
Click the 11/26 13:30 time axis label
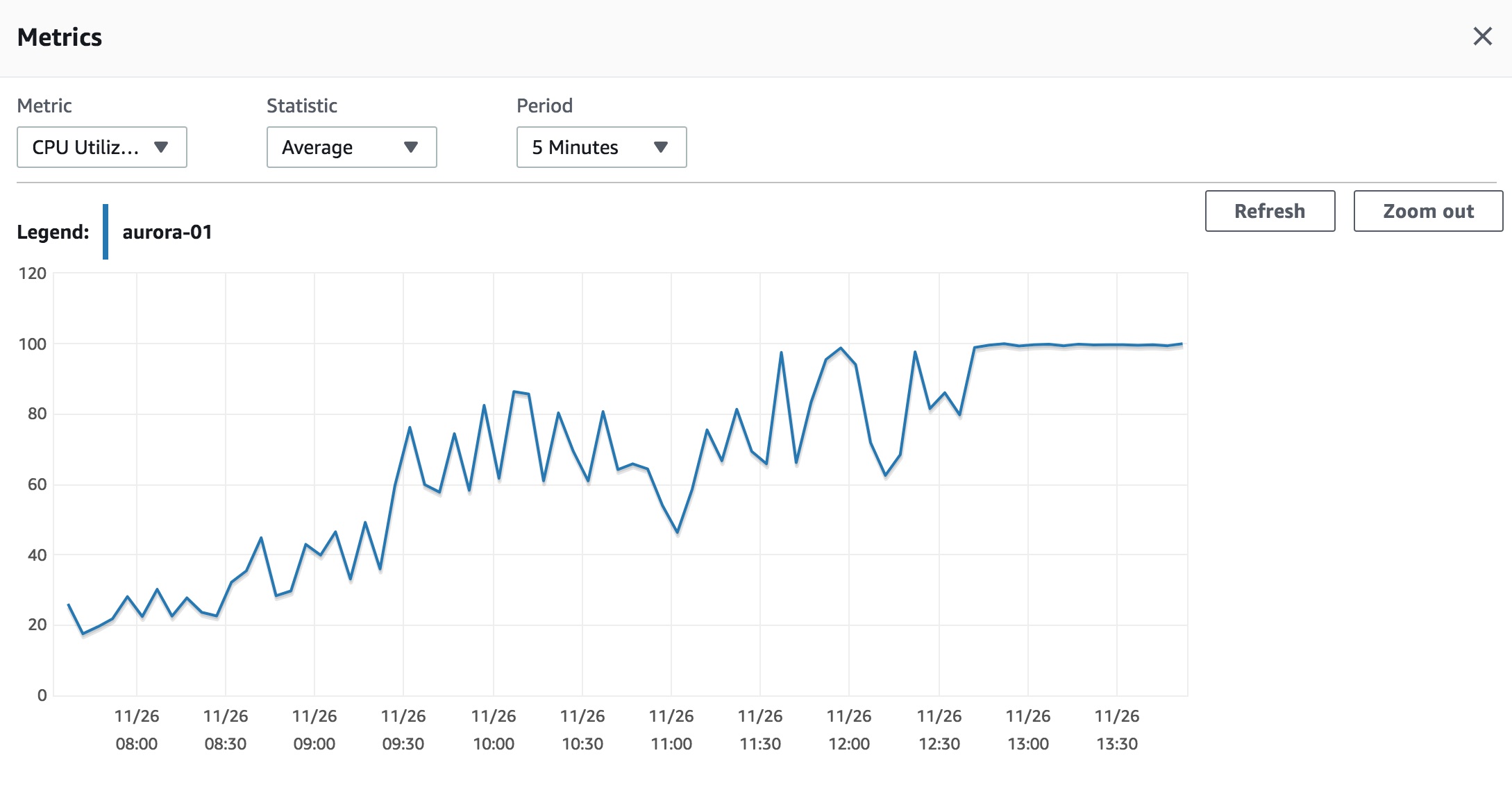(1117, 729)
